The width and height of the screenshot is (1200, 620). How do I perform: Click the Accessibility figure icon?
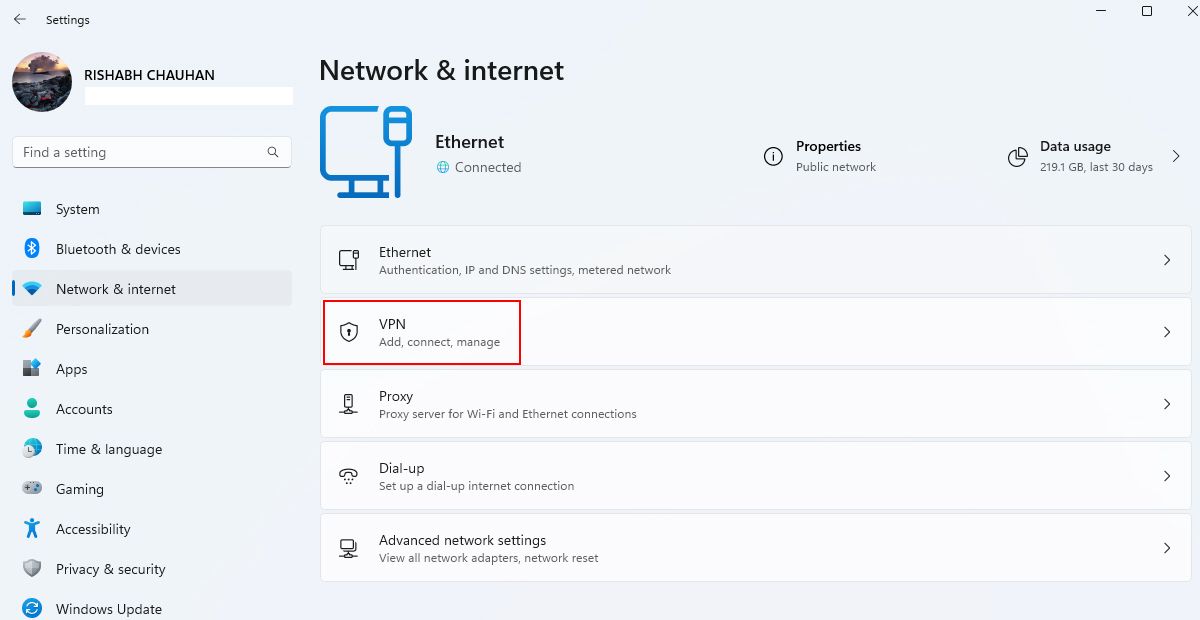32,529
